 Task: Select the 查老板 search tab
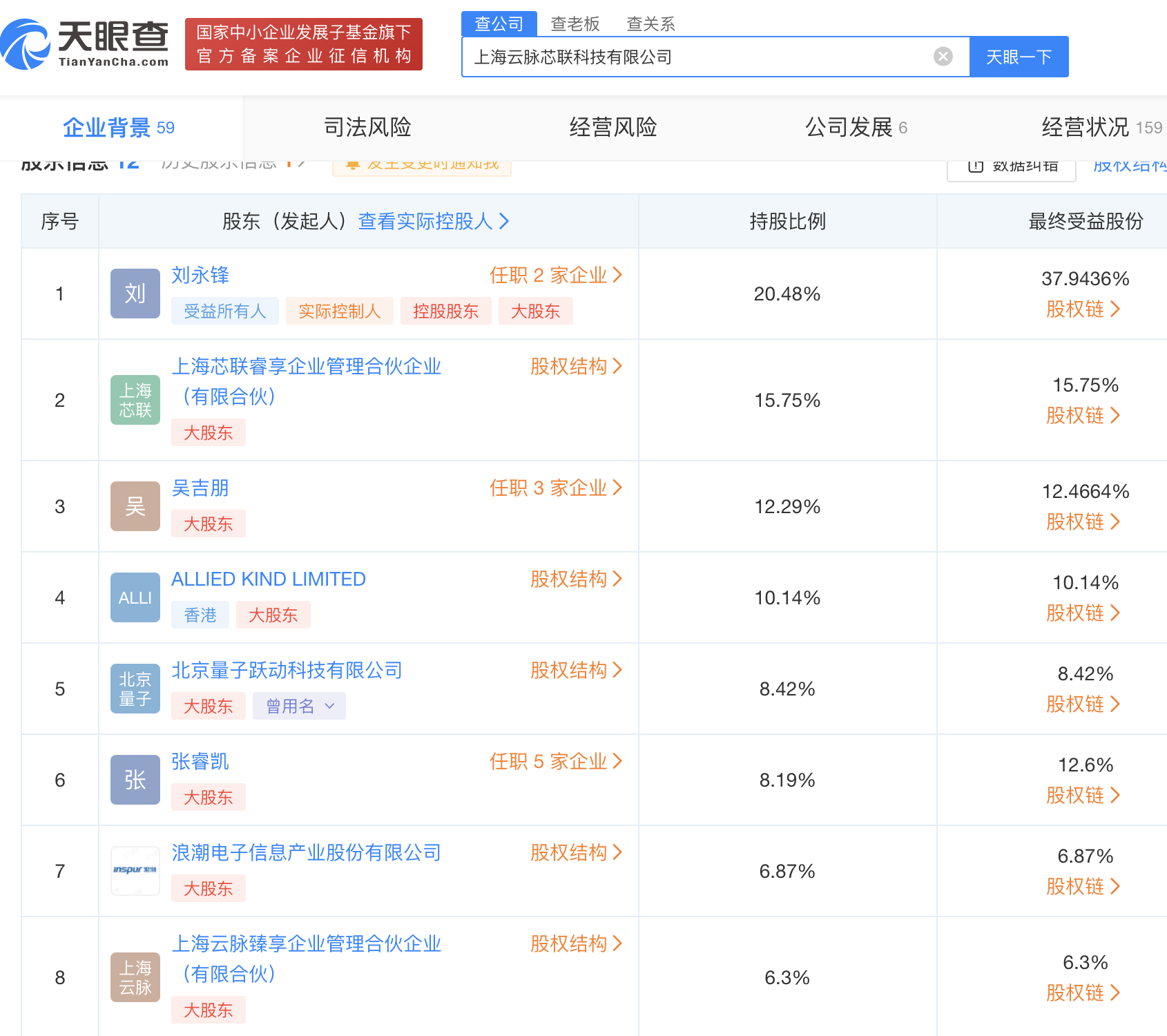click(575, 24)
